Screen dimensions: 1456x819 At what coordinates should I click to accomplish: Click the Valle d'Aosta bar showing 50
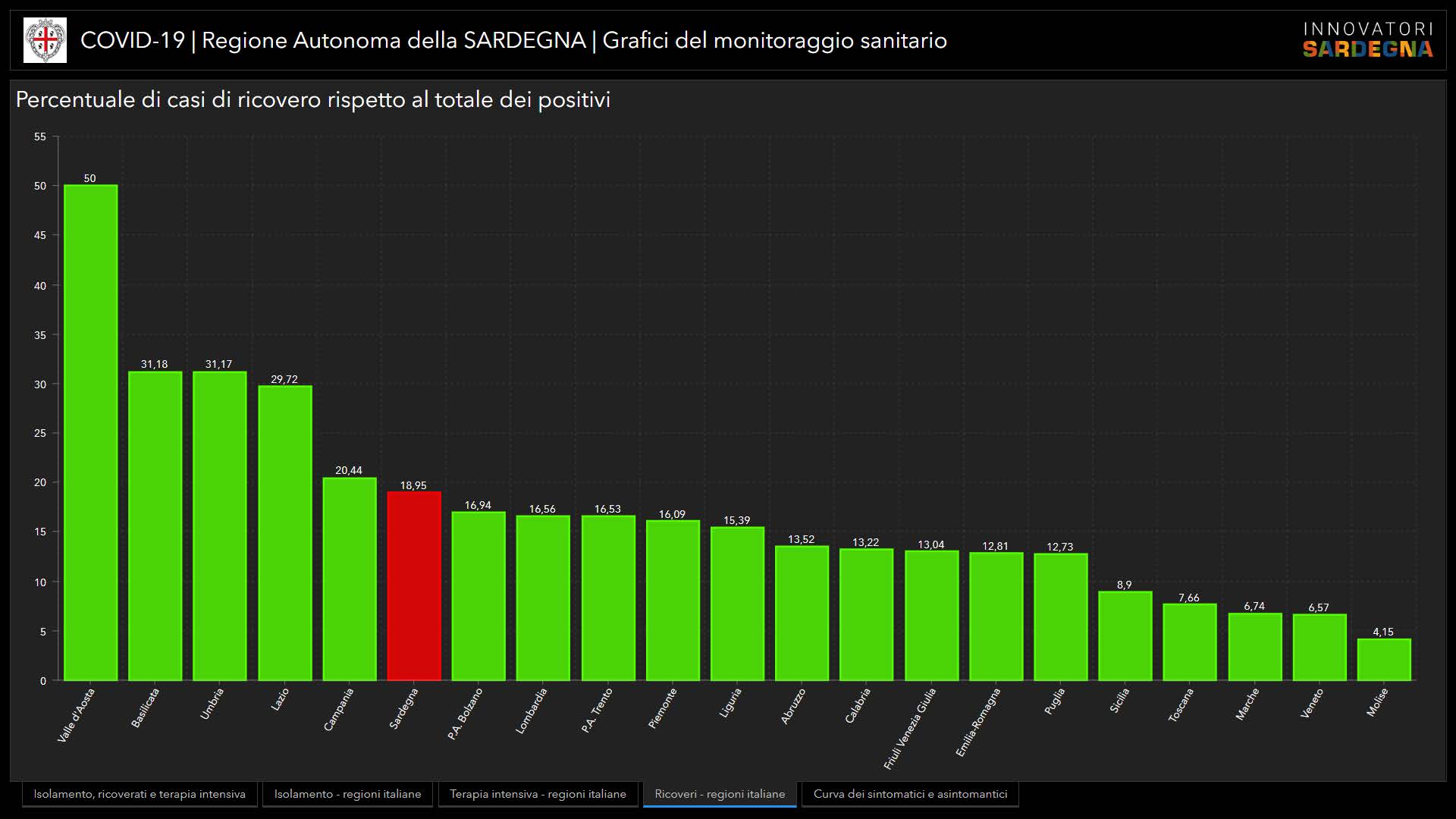click(91, 432)
